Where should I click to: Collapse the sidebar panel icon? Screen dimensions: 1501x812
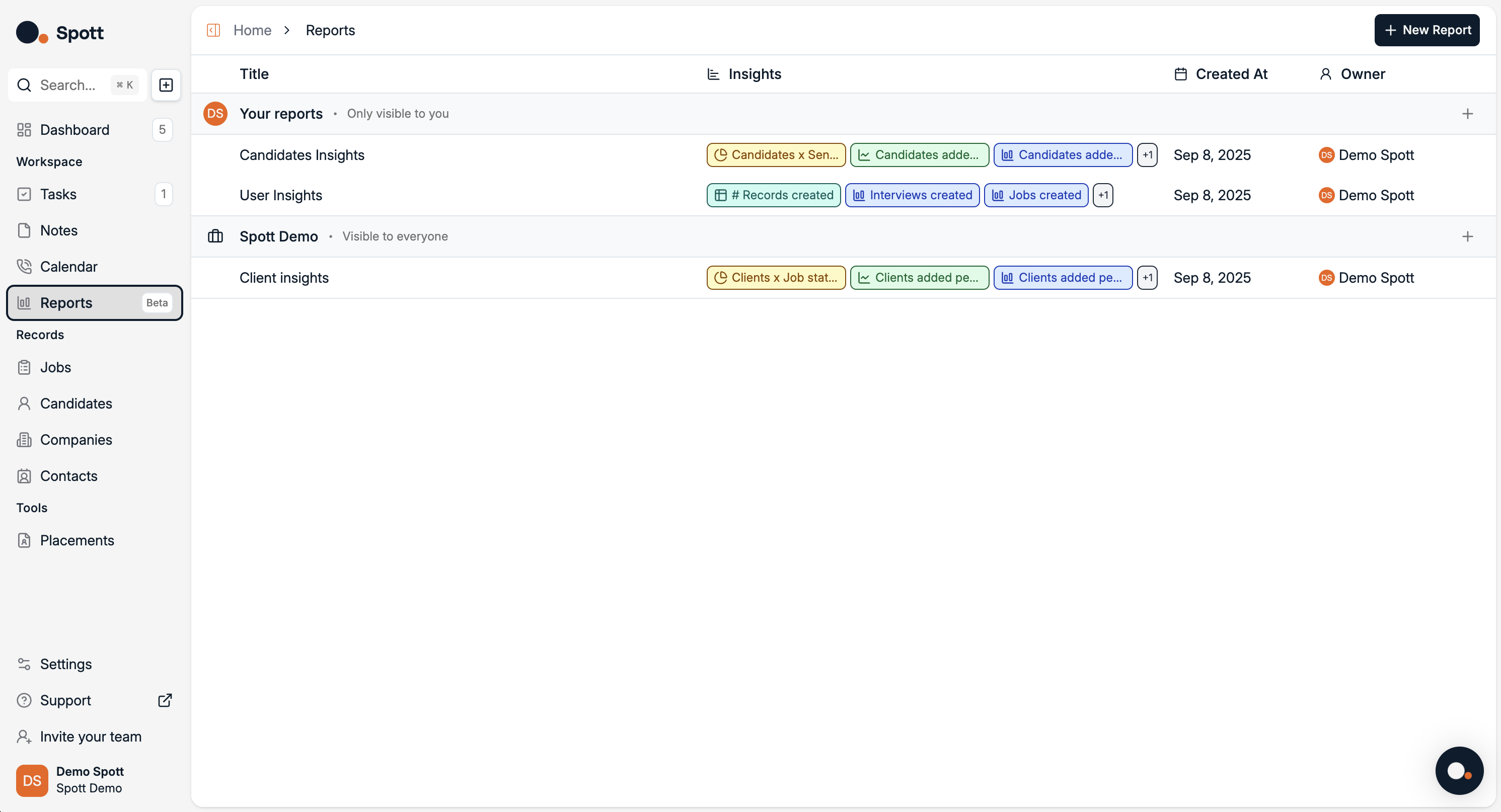coord(213,30)
